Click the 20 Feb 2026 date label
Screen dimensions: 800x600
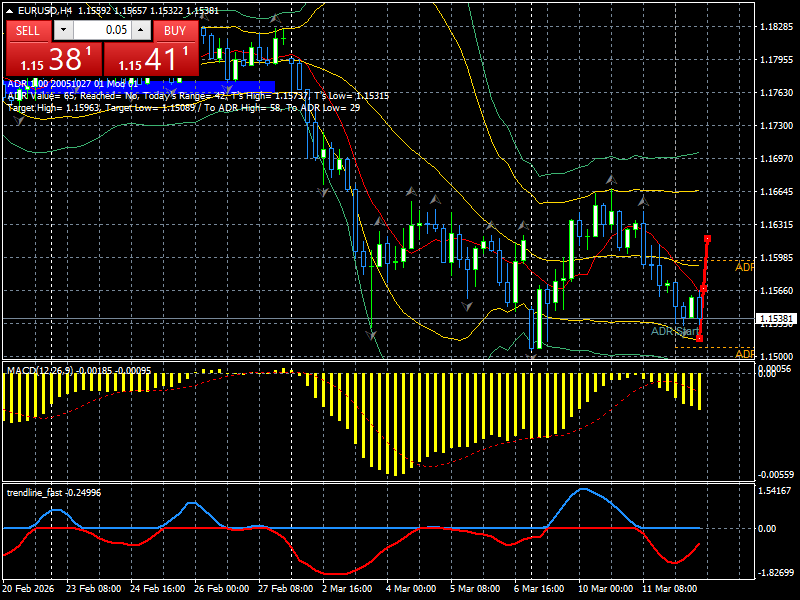[28, 589]
